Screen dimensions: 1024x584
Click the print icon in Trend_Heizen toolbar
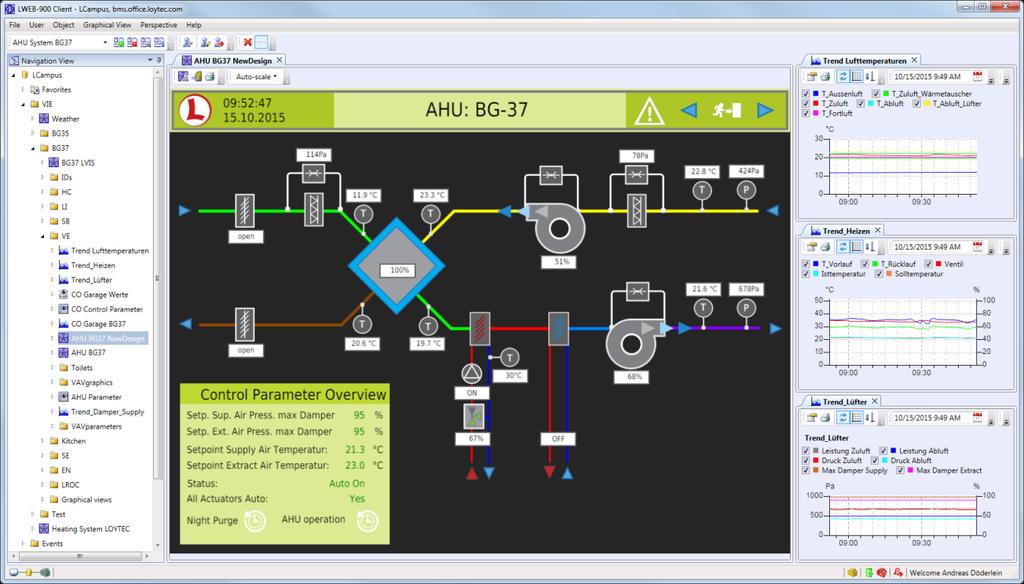tap(825, 247)
